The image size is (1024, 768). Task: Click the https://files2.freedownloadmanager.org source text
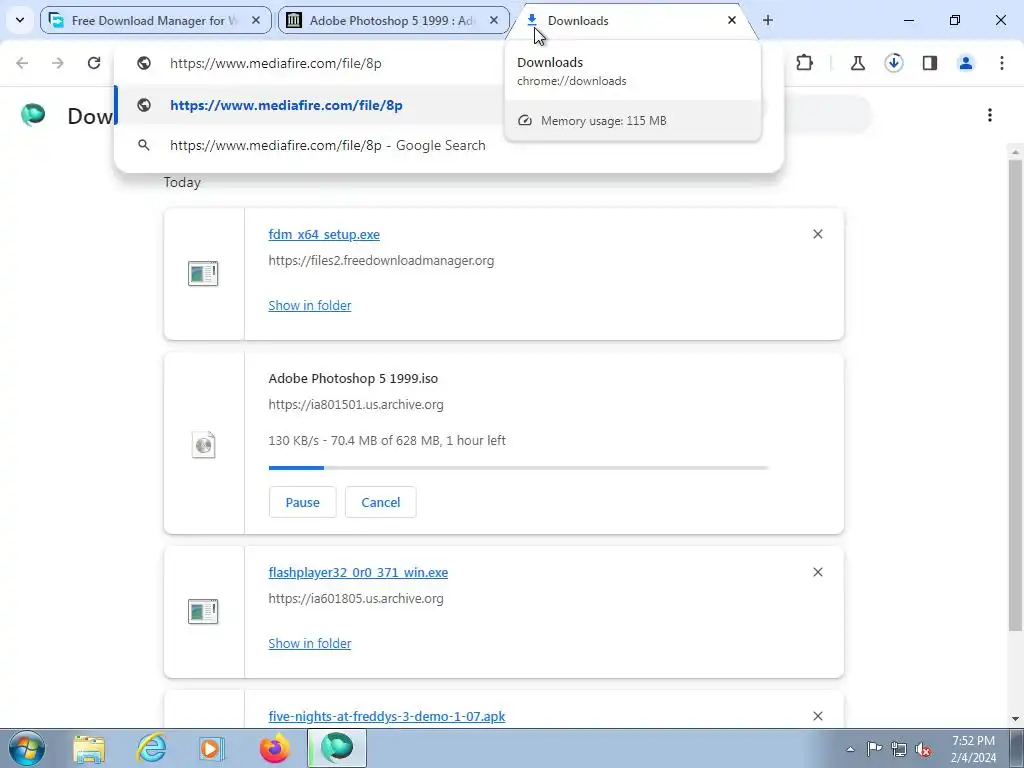point(381,261)
